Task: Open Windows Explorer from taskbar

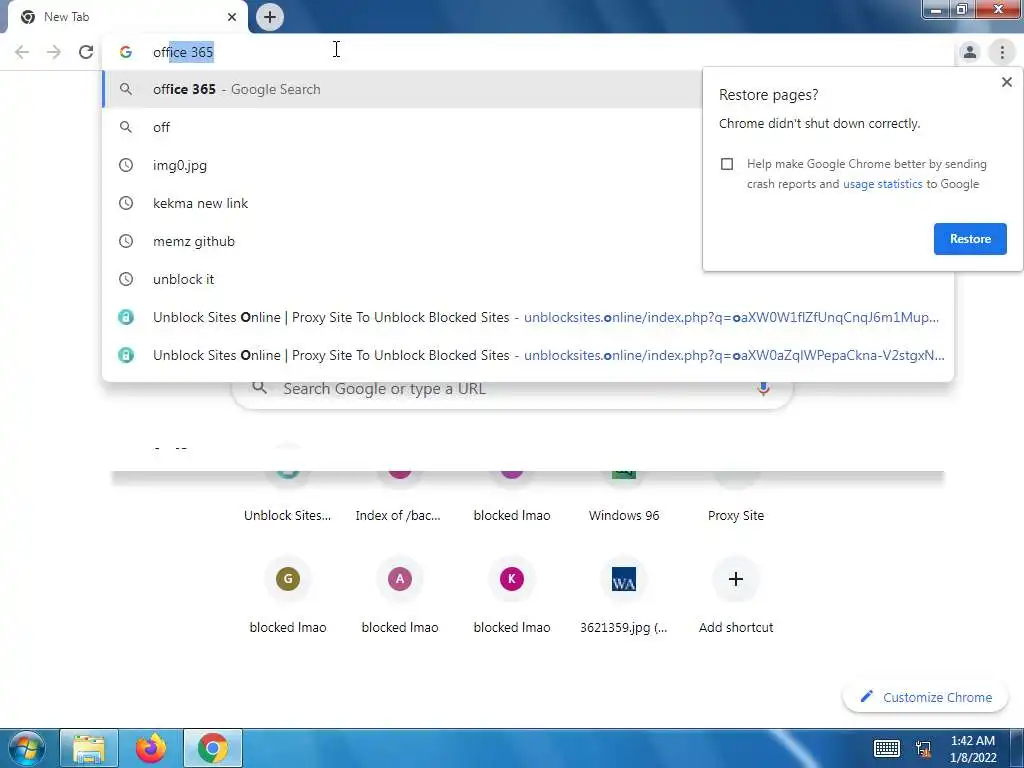Action: point(89,748)
